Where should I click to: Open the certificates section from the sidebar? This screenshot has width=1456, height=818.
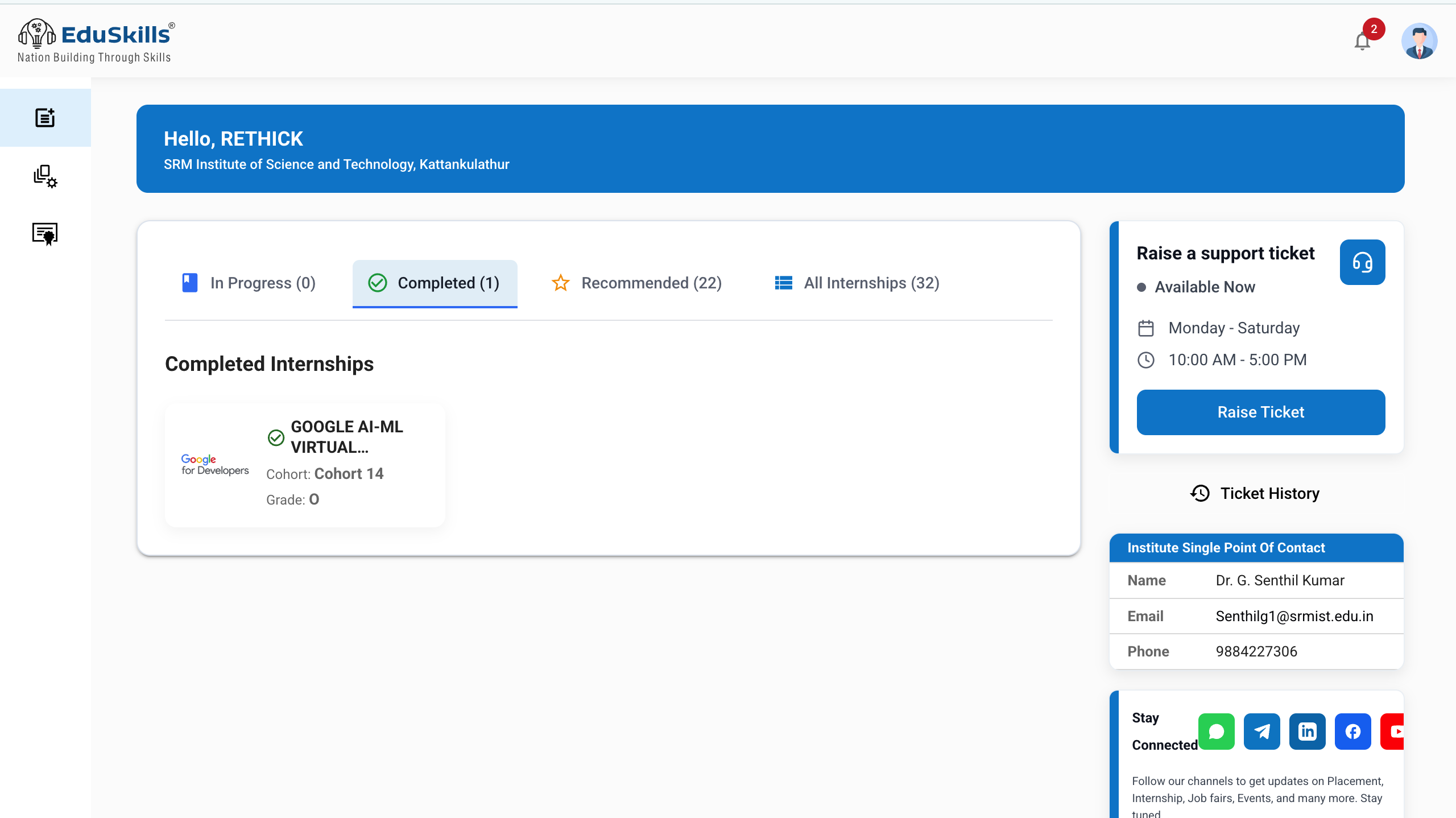coord(45,233)
